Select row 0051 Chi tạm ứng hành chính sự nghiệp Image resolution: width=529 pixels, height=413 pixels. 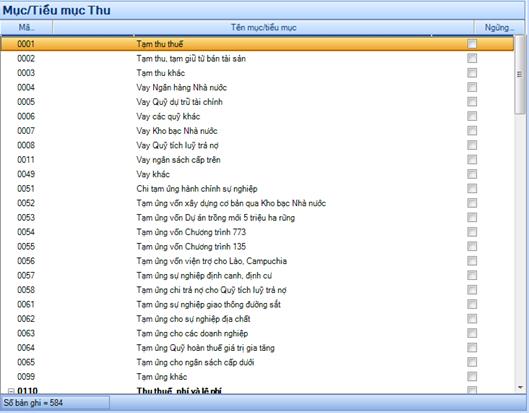click(x=257, y=189)
